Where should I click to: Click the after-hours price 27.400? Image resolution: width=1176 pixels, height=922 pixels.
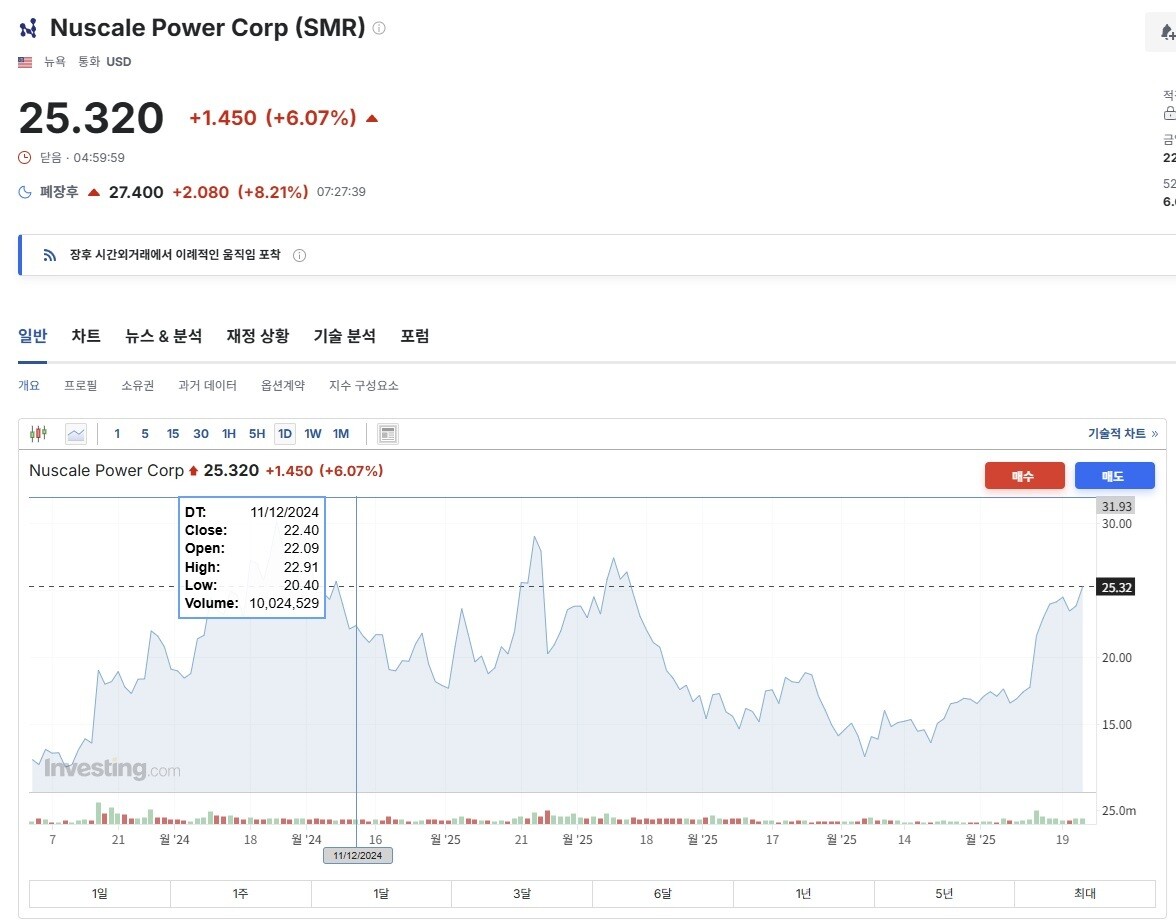[x=136, y=192]
